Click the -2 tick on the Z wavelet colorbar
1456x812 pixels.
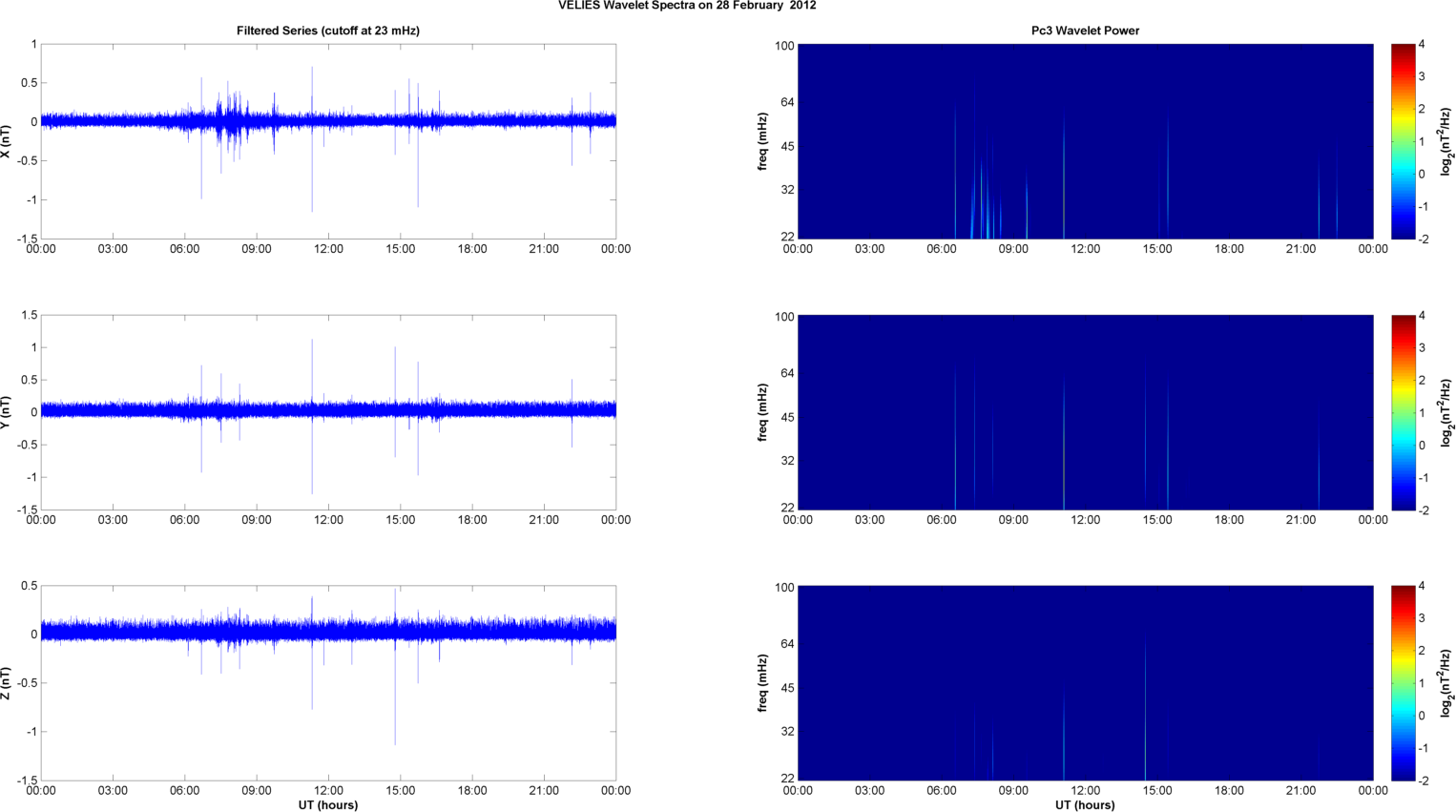(1424, 781)
